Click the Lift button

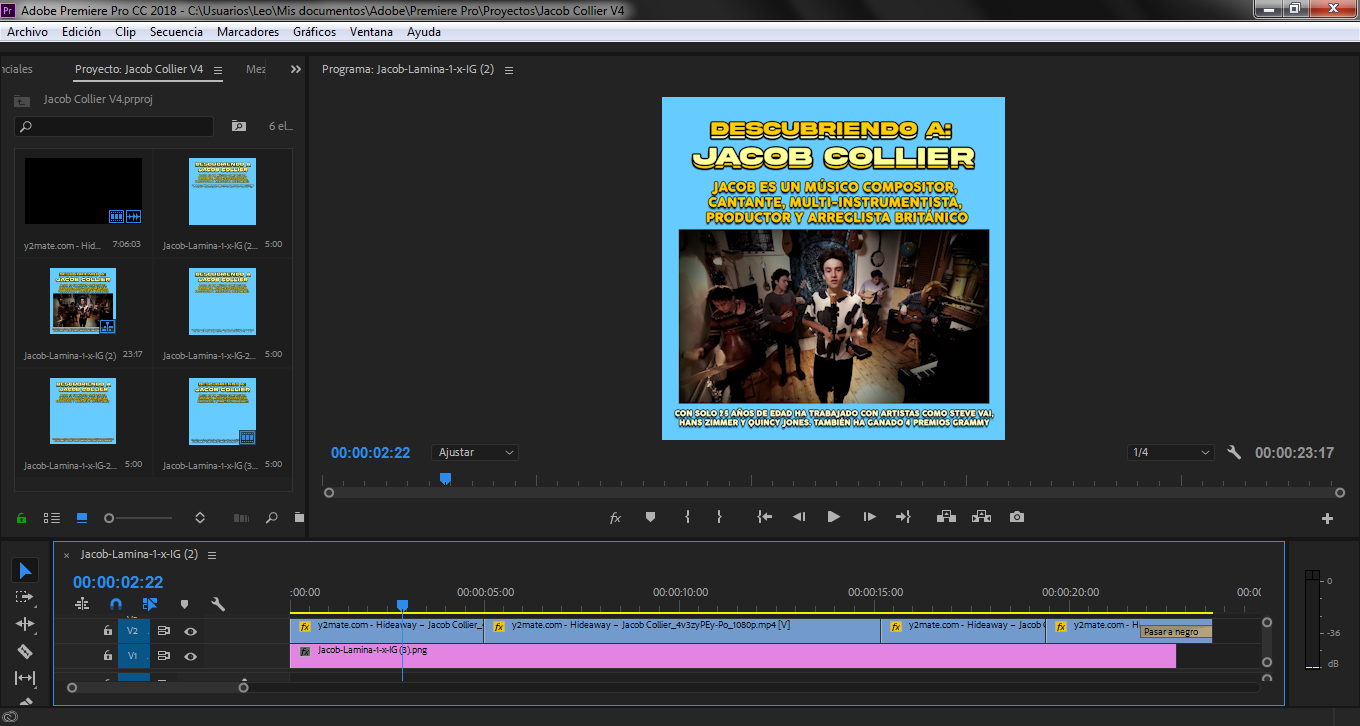[x=946, y=517]
